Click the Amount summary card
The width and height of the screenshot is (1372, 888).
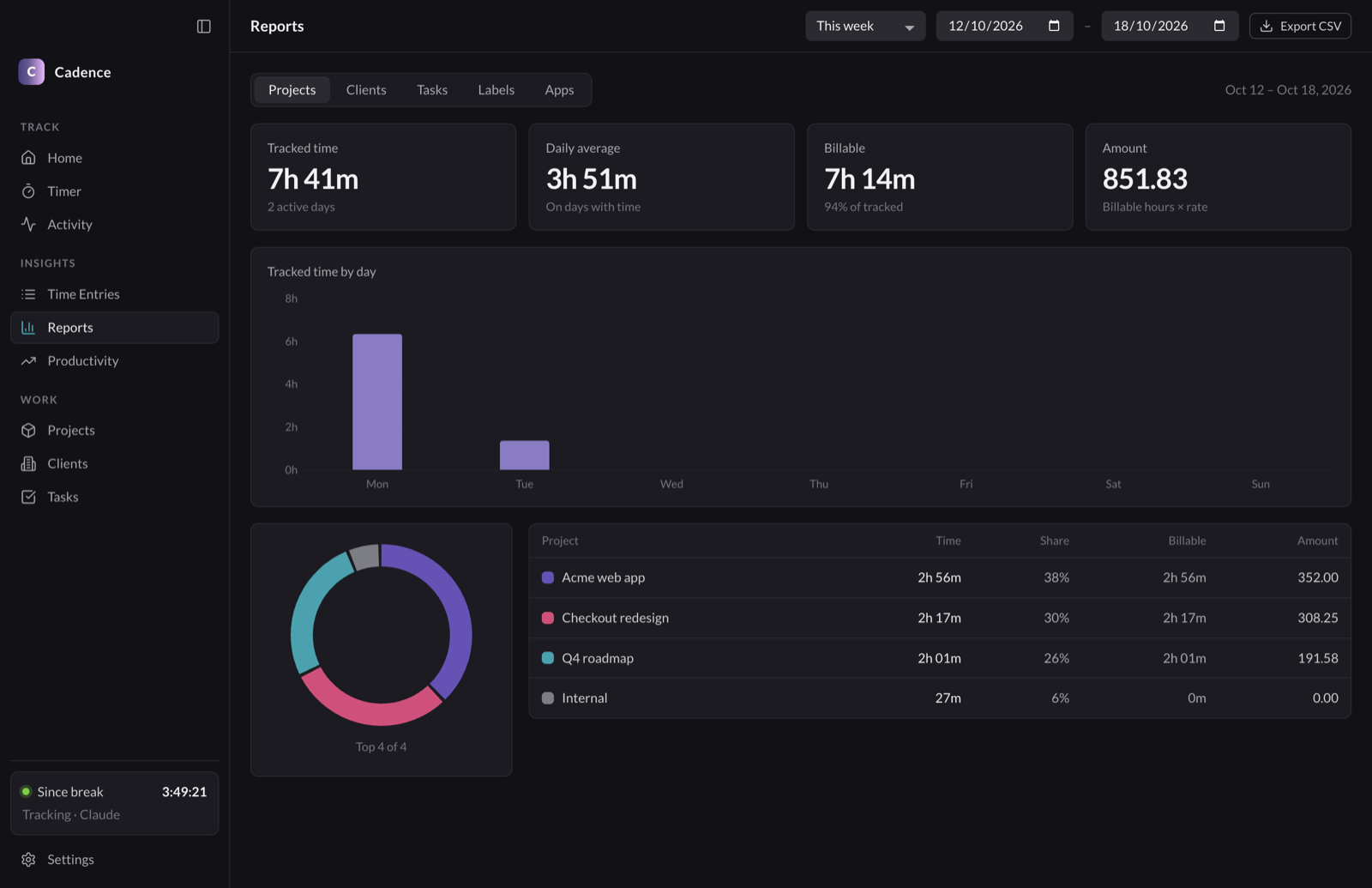[x=1219, y=177]
